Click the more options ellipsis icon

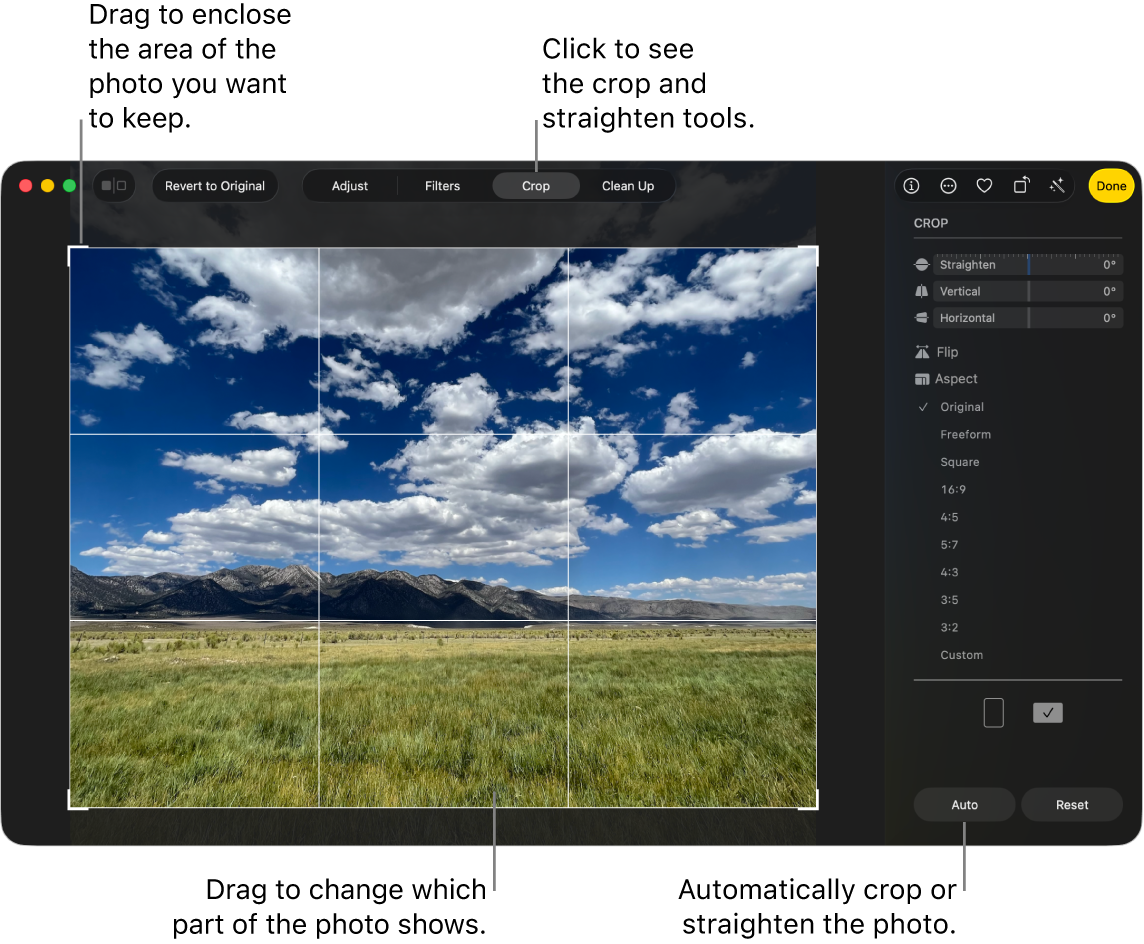coord(948,185)
